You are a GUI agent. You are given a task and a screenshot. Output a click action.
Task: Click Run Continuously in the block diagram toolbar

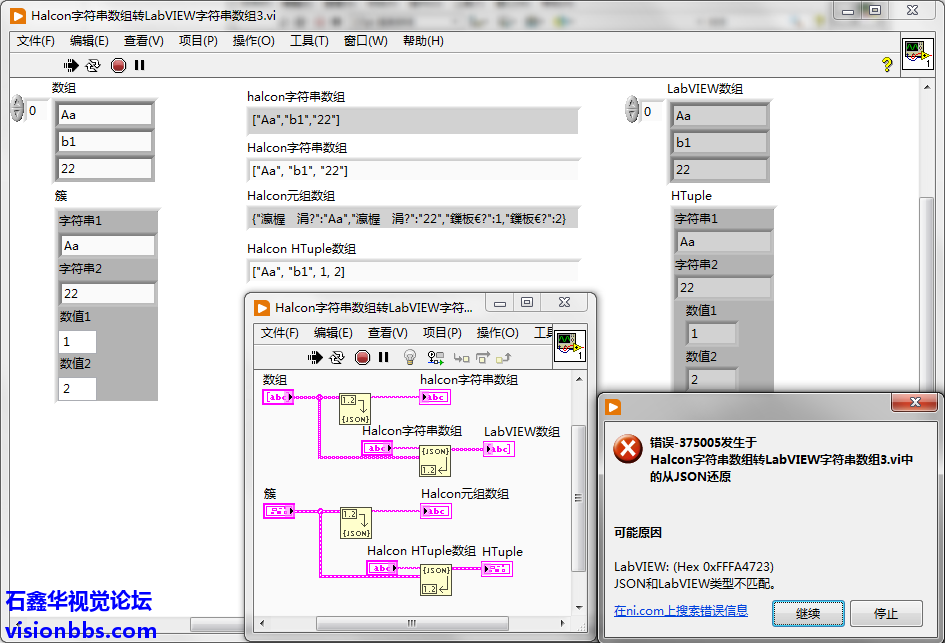coord(337,357)
